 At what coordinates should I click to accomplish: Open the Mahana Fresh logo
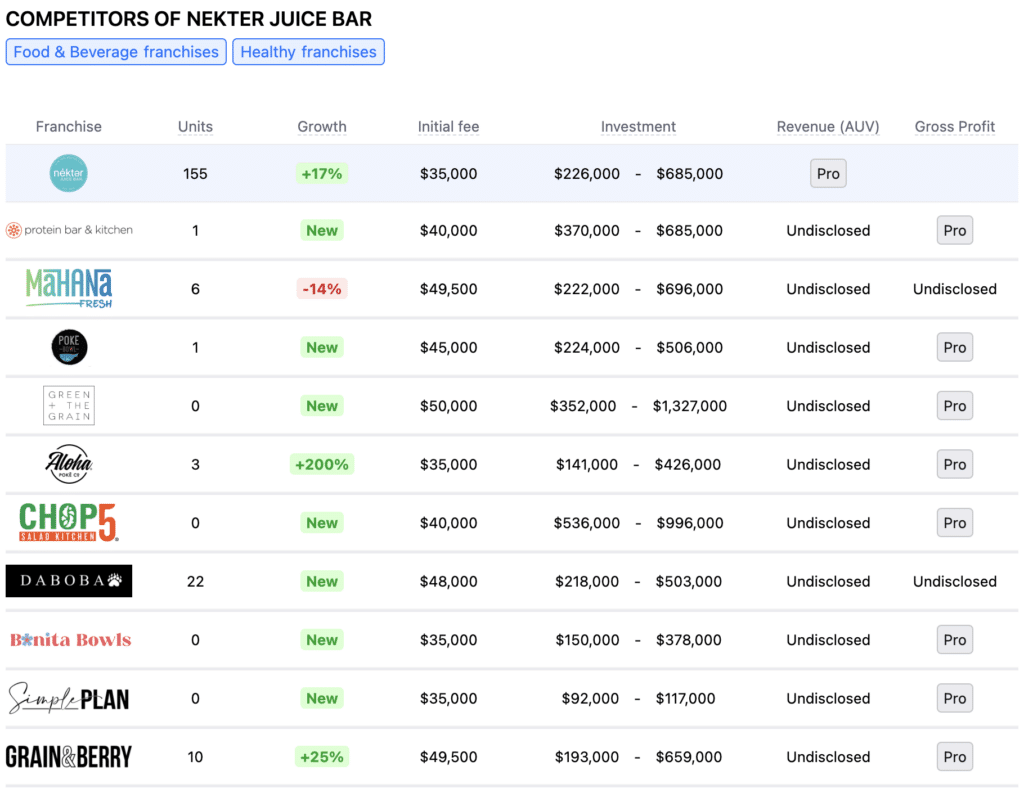(x=69, y=288)
